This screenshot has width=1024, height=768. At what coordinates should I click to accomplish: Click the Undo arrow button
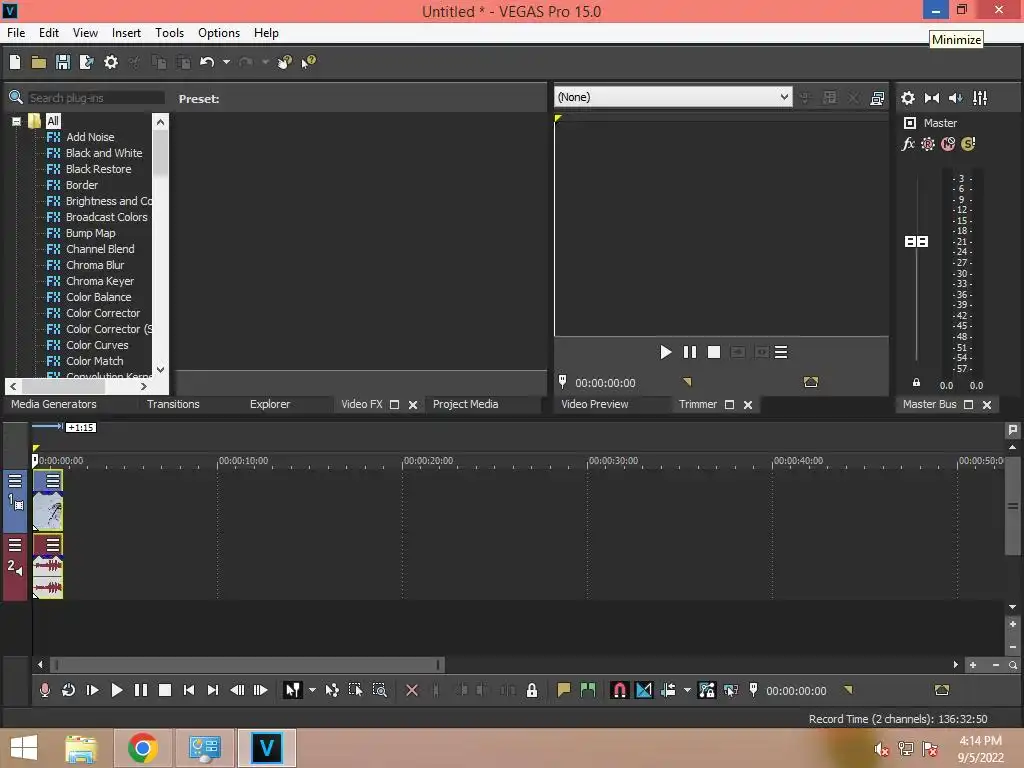207,62
